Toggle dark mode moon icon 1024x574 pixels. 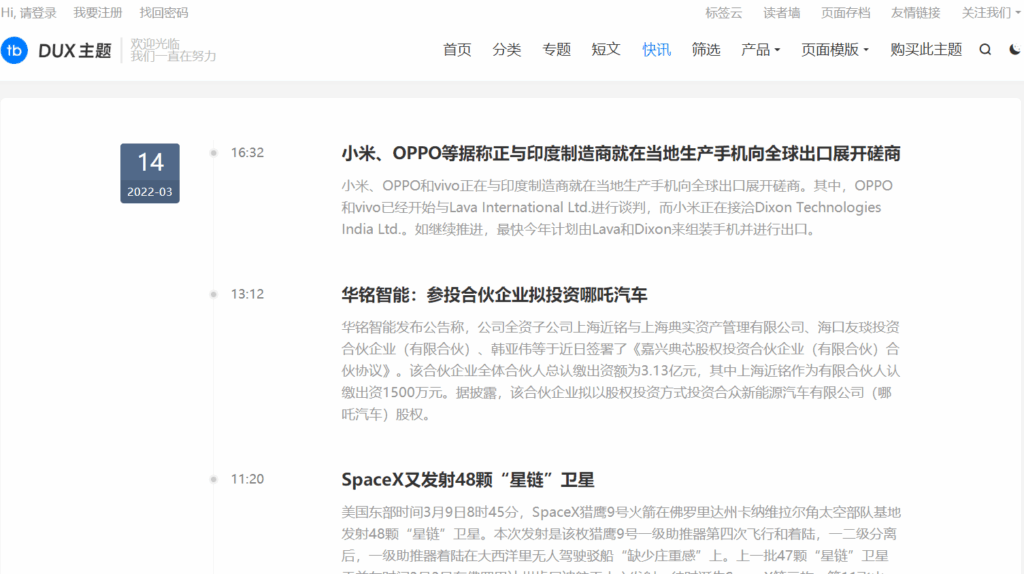click(x=1015, y=50)
